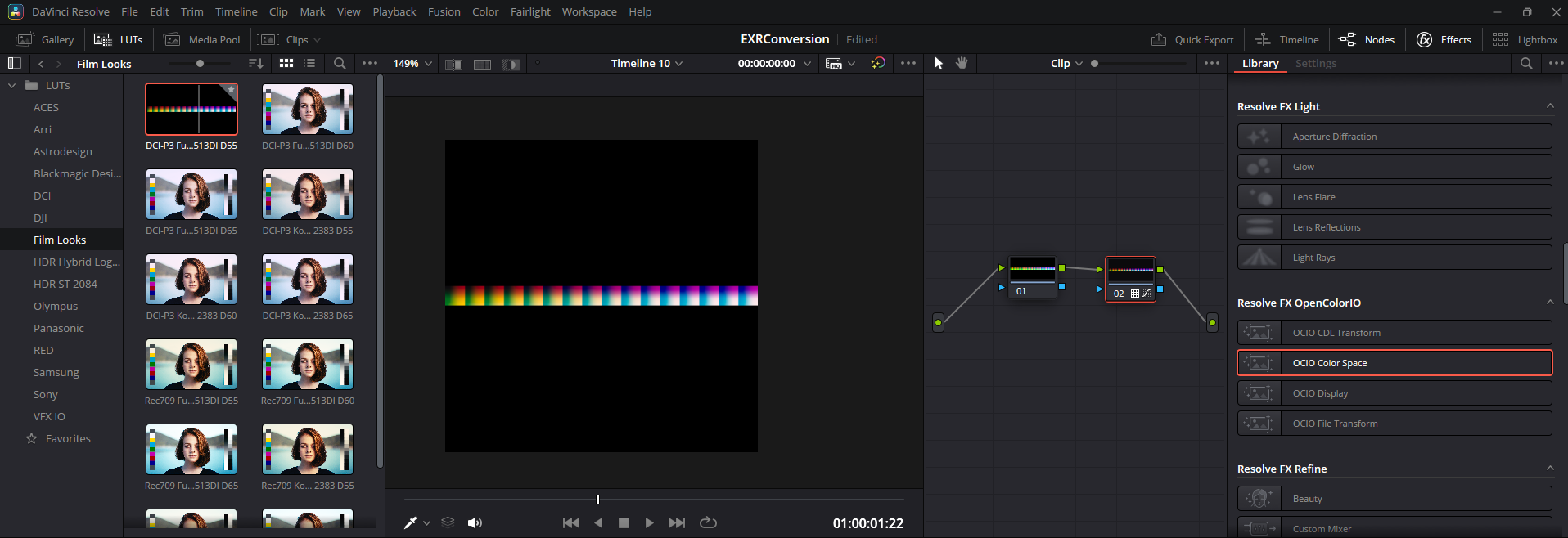Open the viewer options three-dot menu
Screen dimensions: 1568x538
click(908, 63)
